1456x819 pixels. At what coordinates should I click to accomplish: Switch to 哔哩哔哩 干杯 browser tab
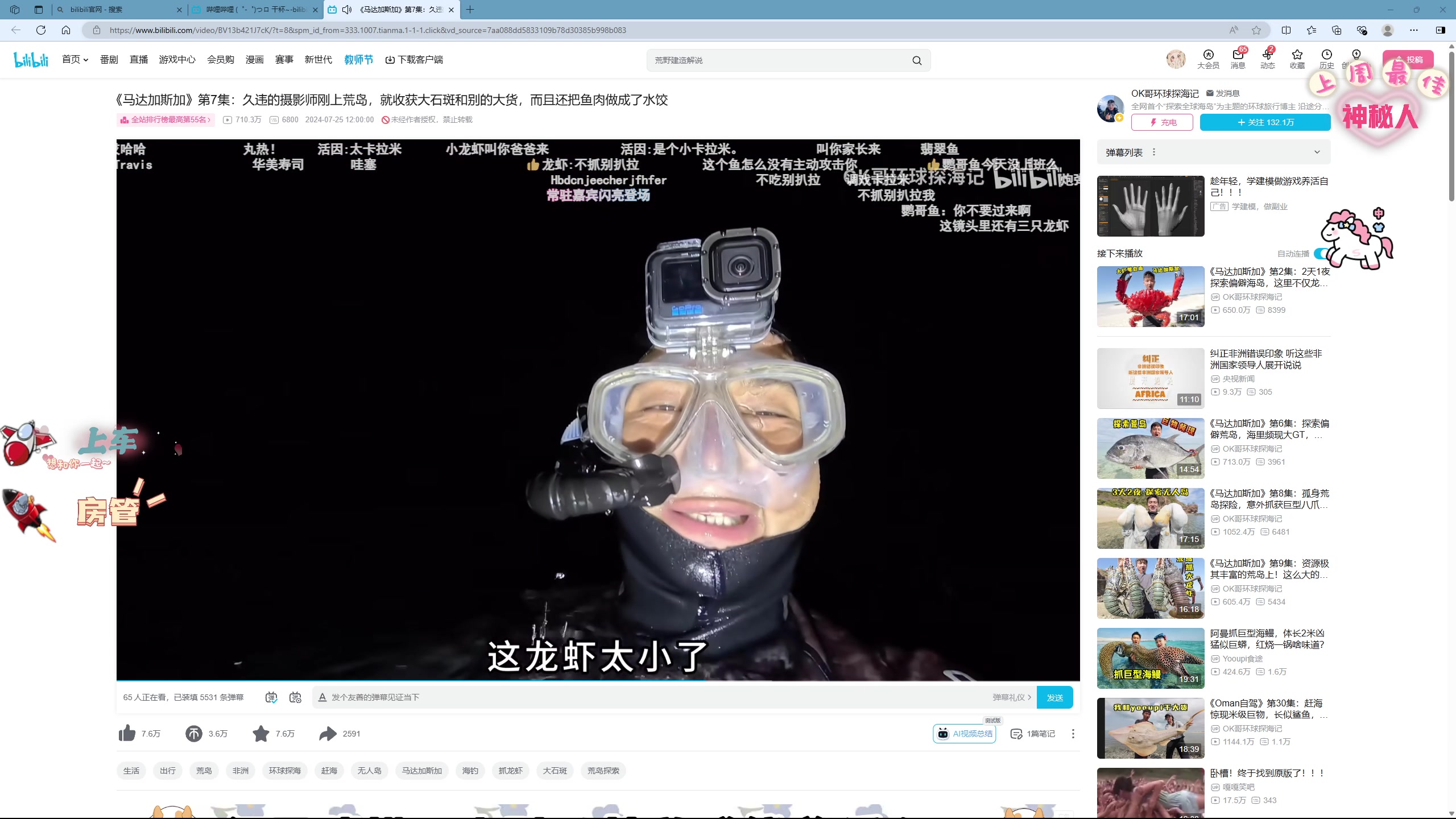pos(254,10)
